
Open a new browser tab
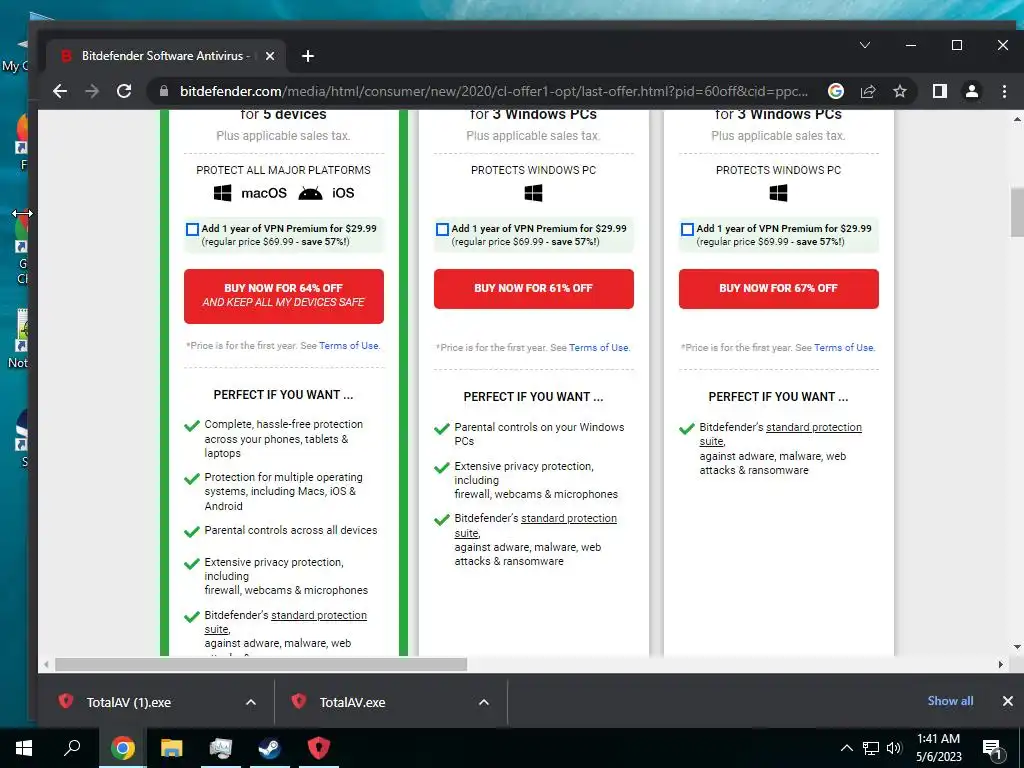(x=308, y=56)
